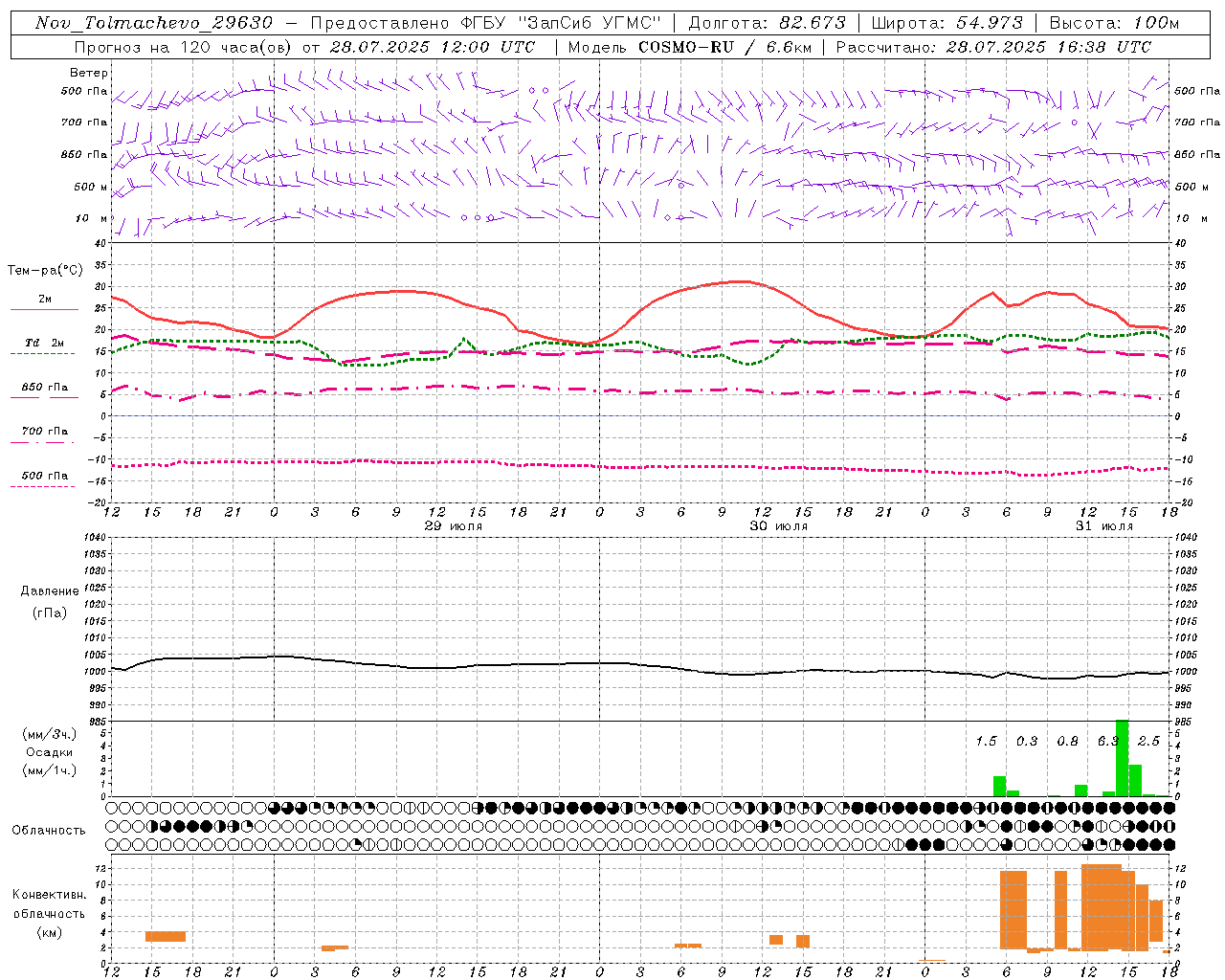Image resolution: width=1225 pixels, height=980 pixels.
Task: Click the precipitation total '0.8'
Action: pyautogui.click(x=1067, y=742)
